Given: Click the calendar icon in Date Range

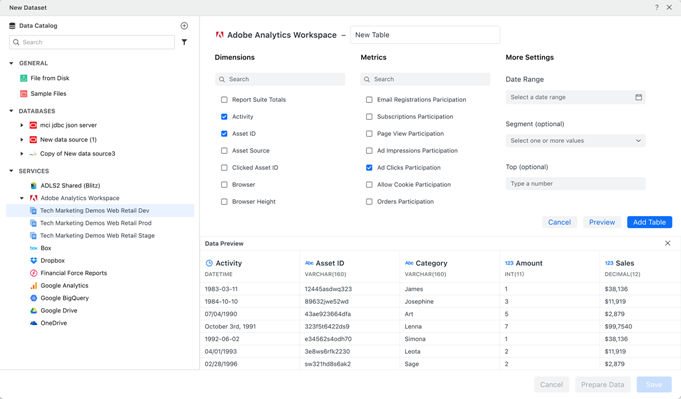Looking at the screenshot, I should coord(638,97).
